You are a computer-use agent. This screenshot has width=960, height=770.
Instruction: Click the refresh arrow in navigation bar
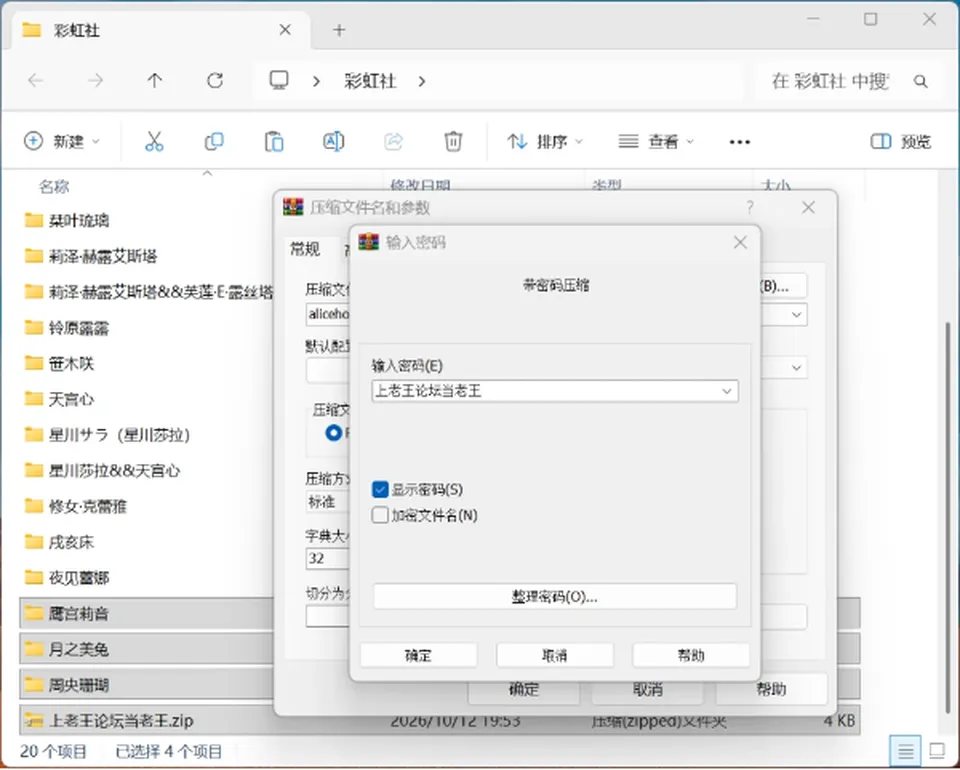pos(215,80)
